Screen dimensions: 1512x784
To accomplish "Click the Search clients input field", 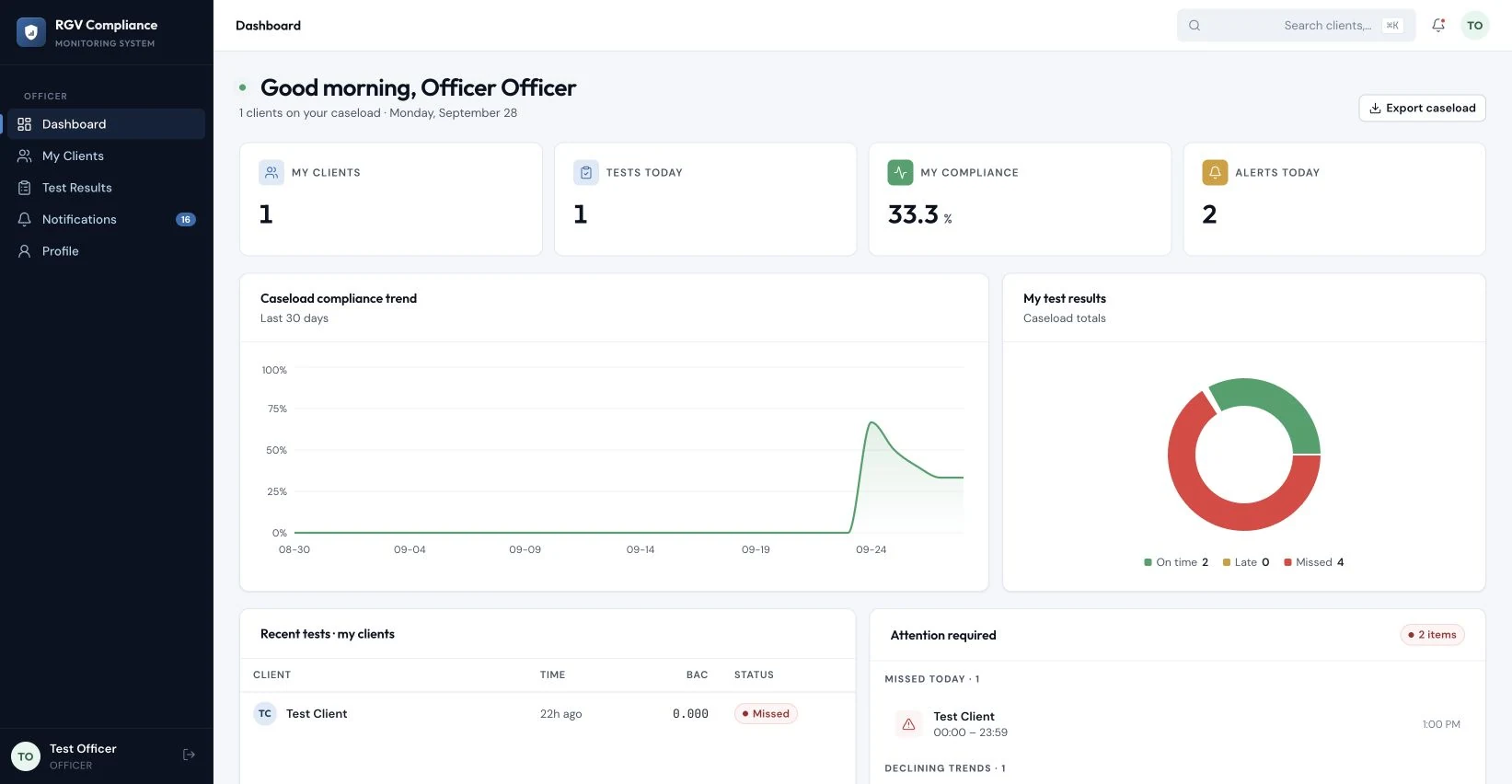I will [x=1296, y=26].
